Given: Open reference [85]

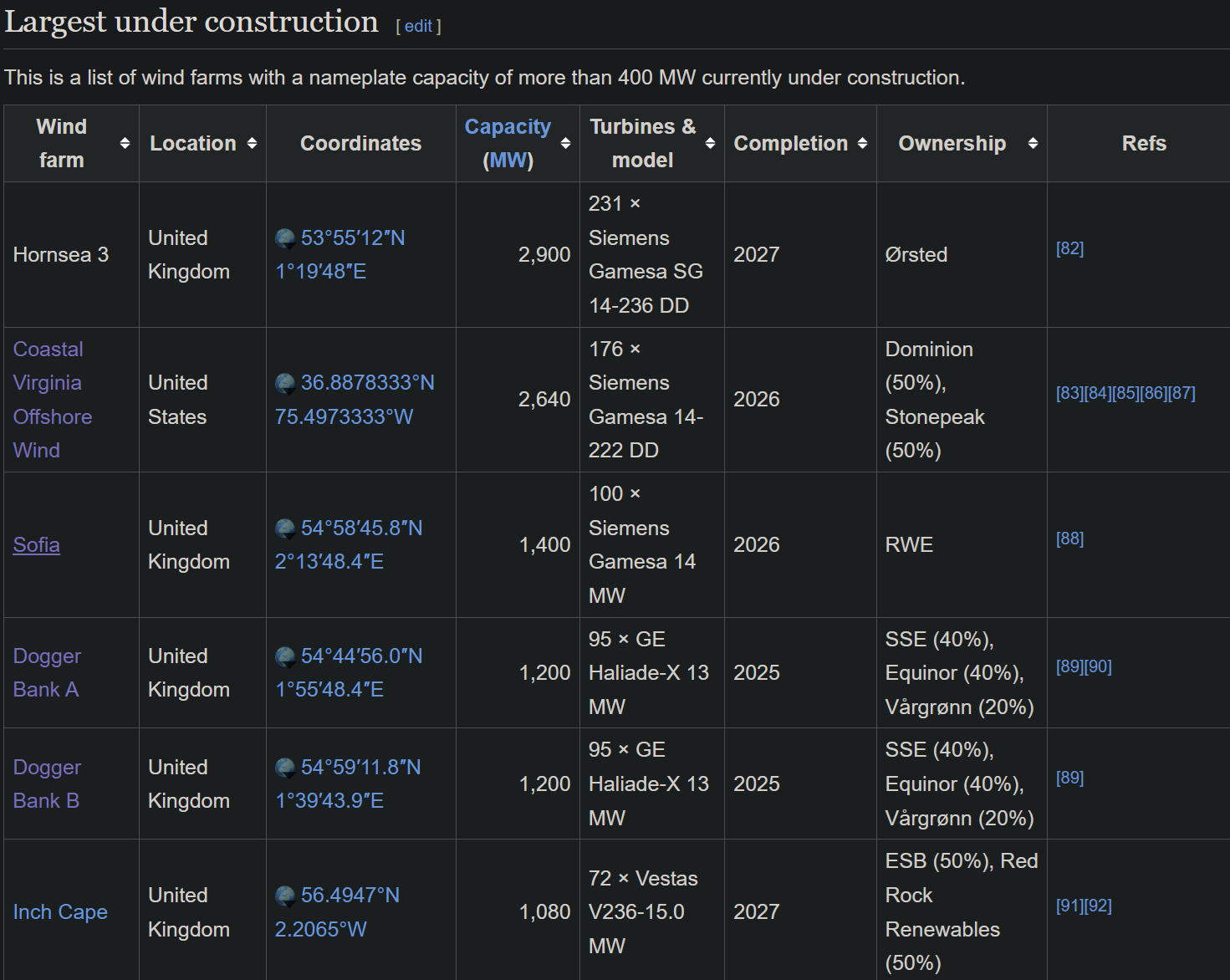Looking at the screenshot, I should [1125, 393].
